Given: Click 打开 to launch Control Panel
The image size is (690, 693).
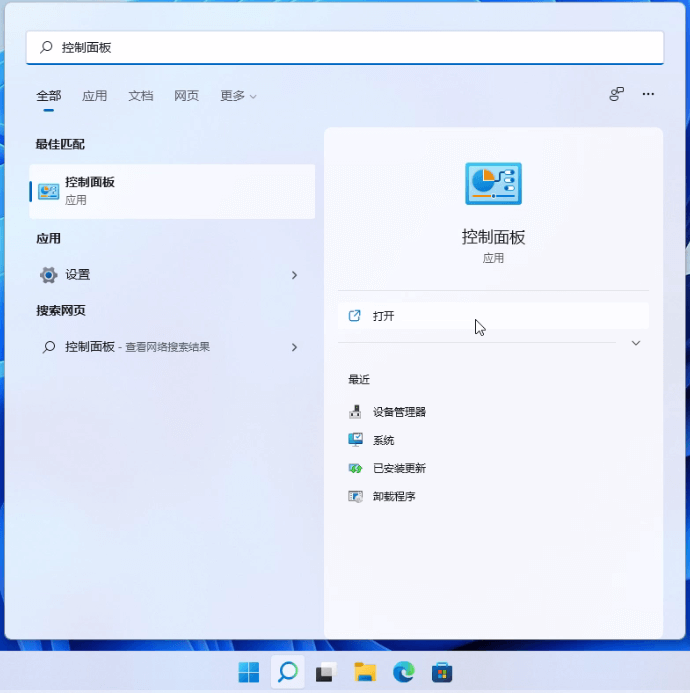Looking at the screenshot, I should (x=493, y=316).
